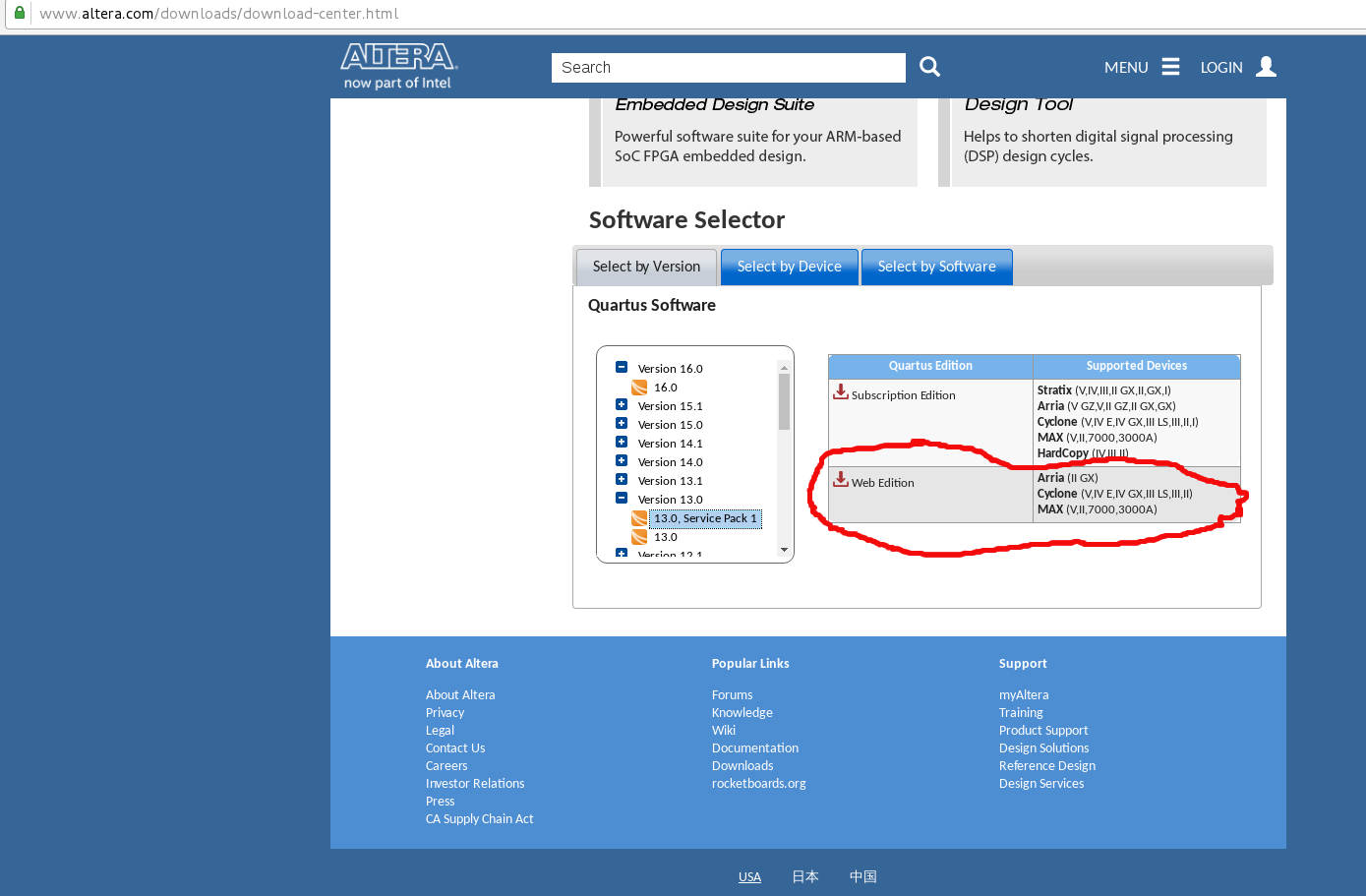Switch to the Select by Software tab
Viewport: 1366px width, 896px height.
935,267
